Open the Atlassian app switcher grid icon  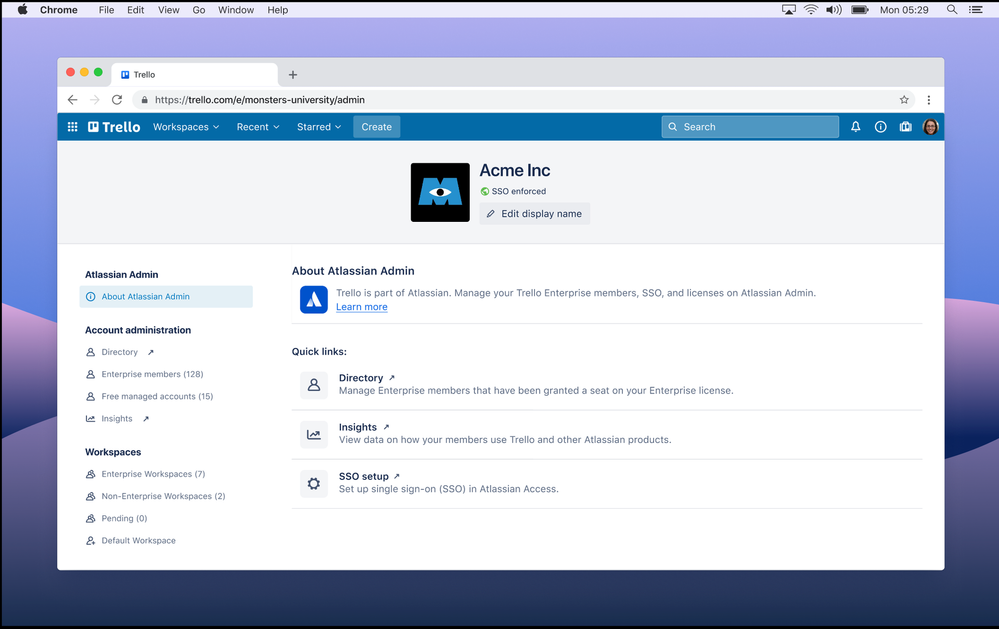pos(73,127)
